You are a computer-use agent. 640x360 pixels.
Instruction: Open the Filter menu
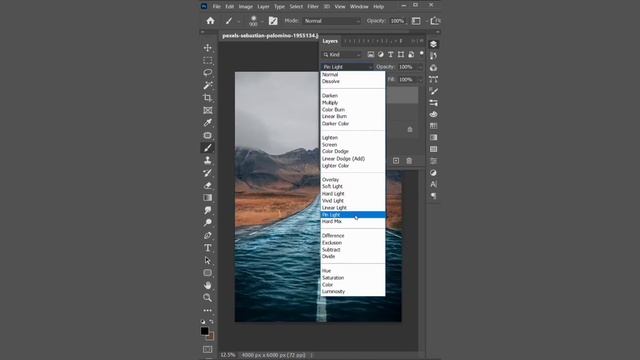(x=313, y=7)
